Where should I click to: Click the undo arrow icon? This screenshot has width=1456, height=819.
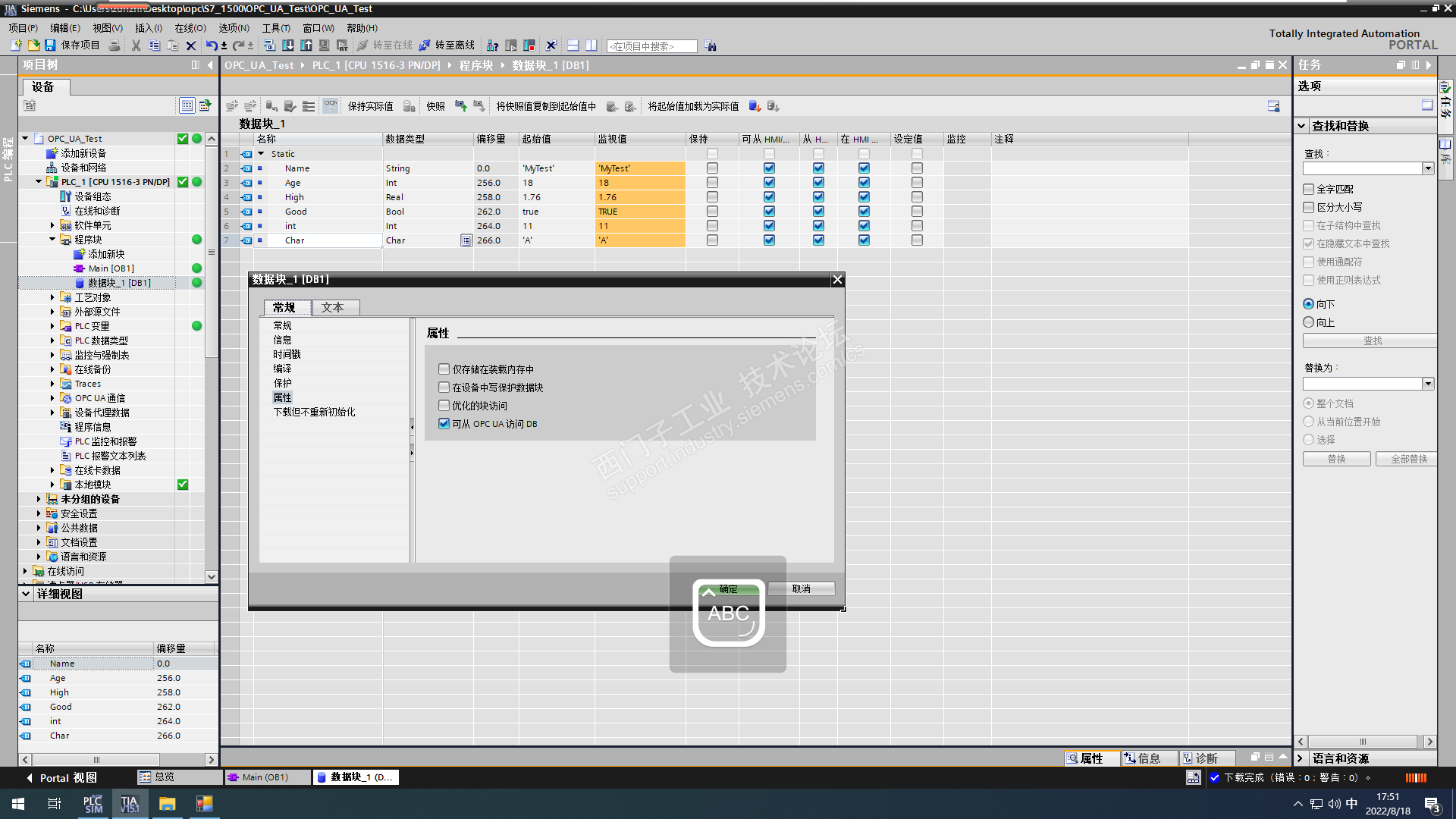[211, 45]
